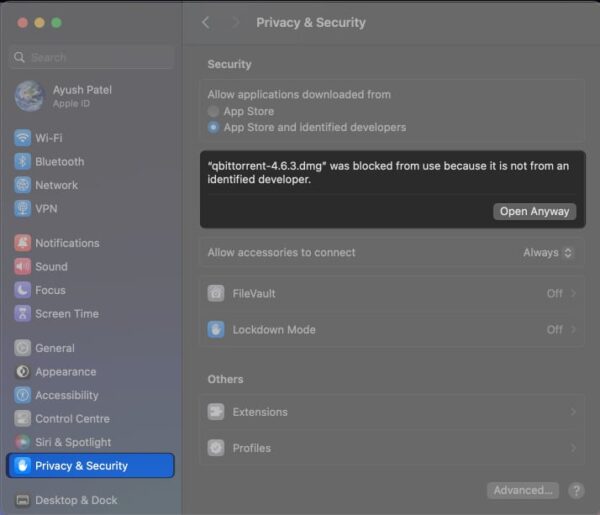600x515 pixels.
Task: Open Bluetooth label in the sidebar
Action: pos(60,161)
